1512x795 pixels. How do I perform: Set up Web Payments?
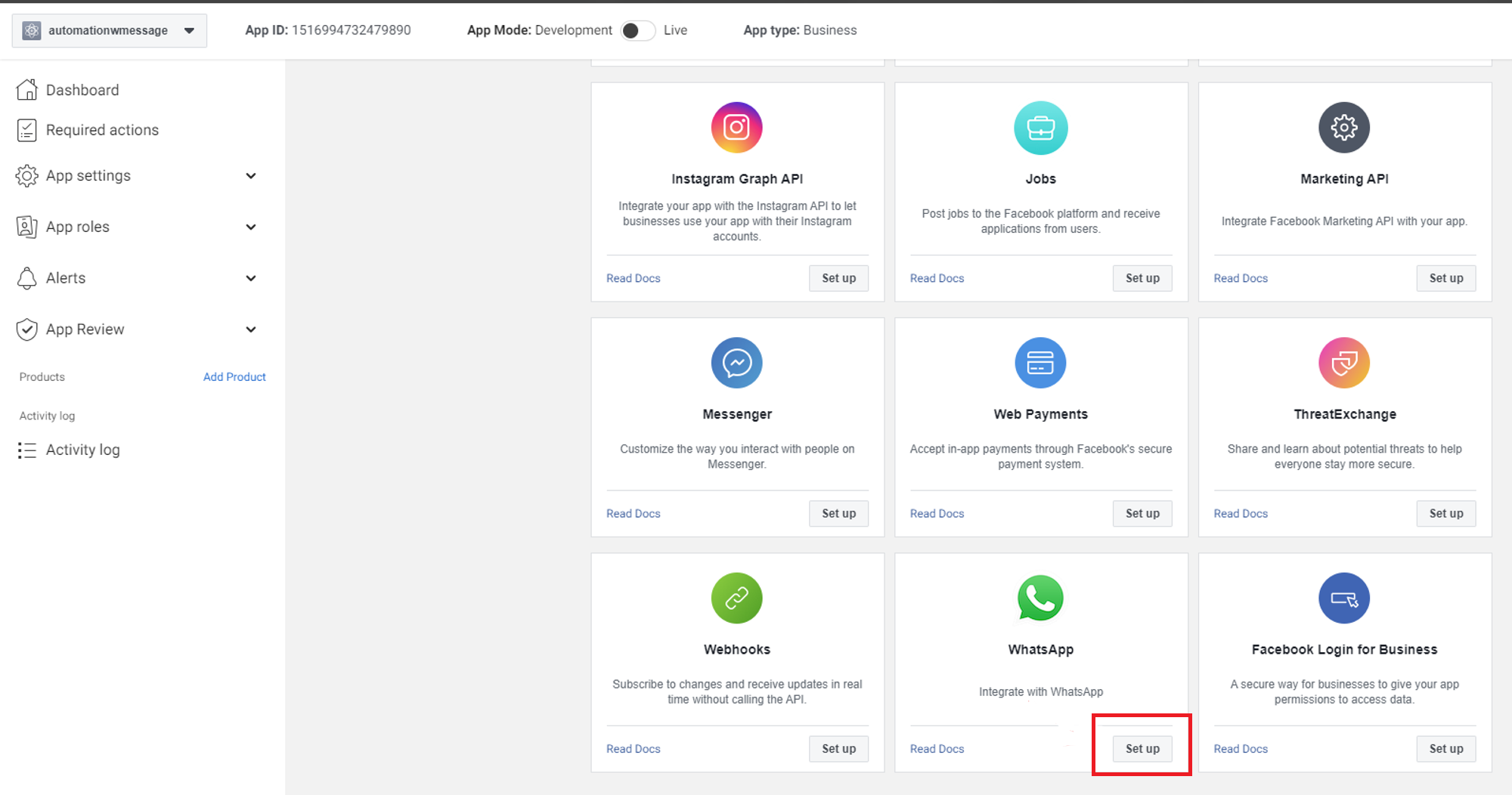pos(1142,513)
